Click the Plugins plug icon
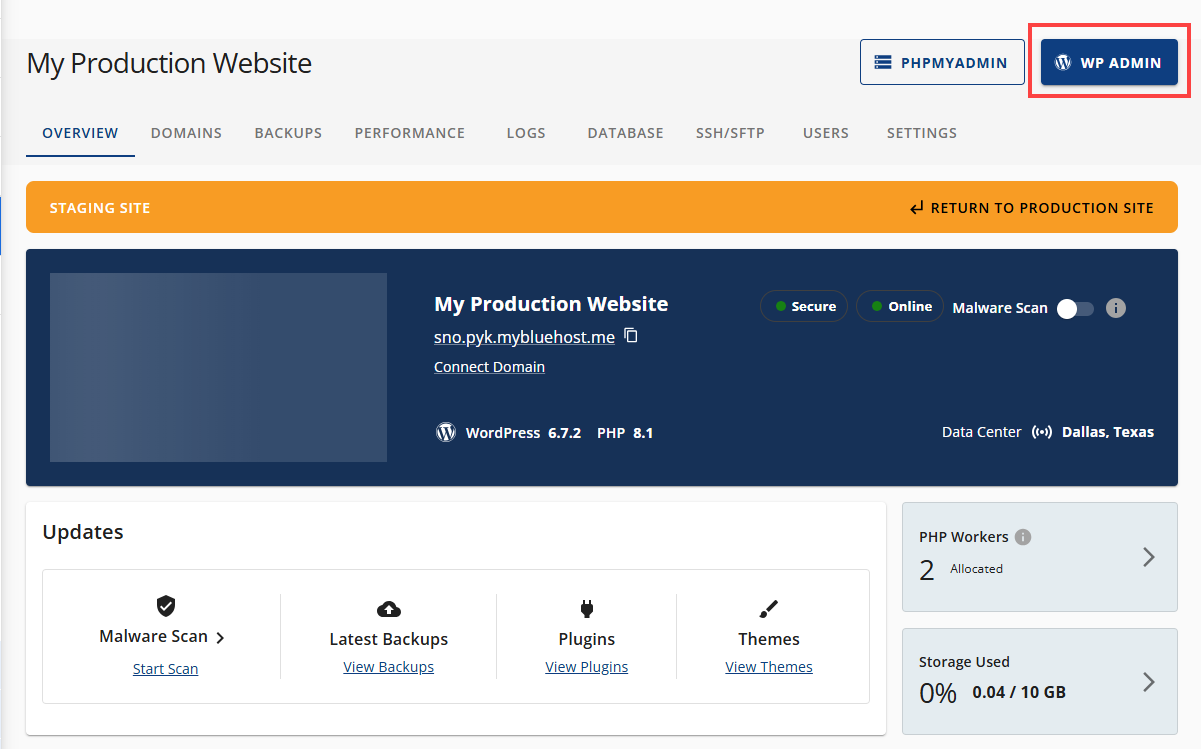The height and width of the screenshot is (749, 1201). (586, 608)
